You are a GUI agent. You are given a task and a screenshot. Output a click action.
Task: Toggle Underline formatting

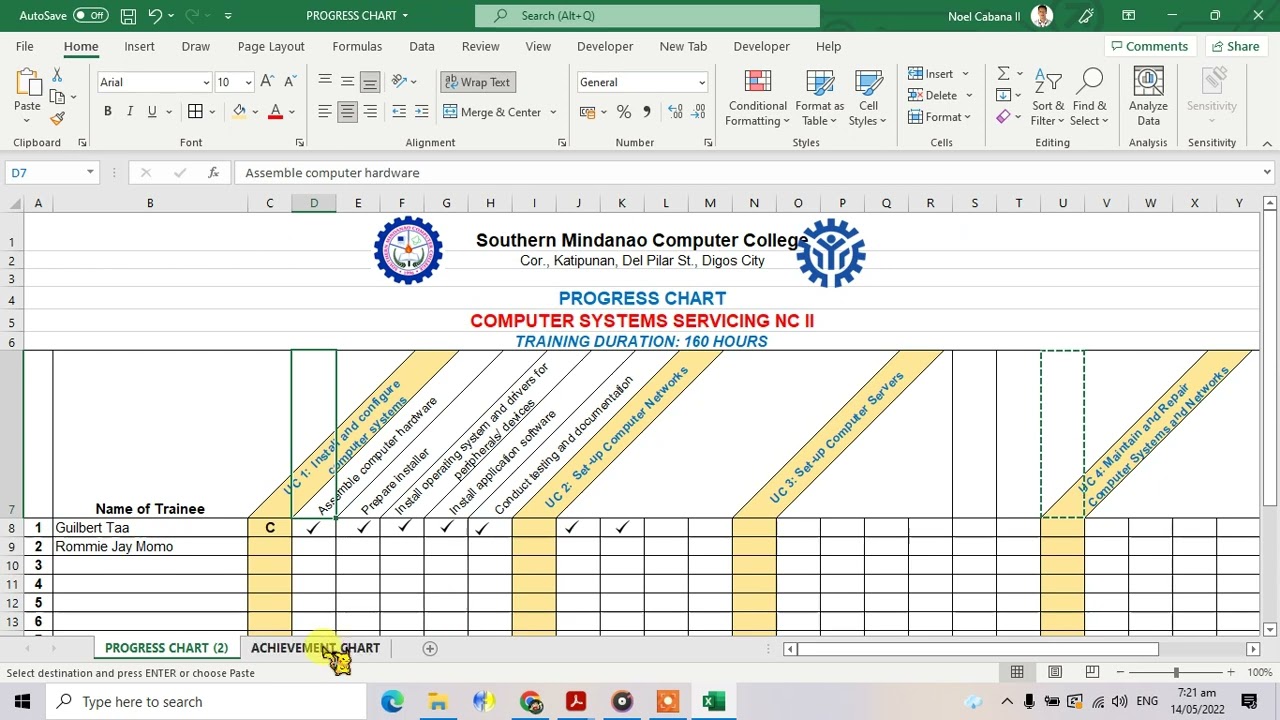click(152, 112)
